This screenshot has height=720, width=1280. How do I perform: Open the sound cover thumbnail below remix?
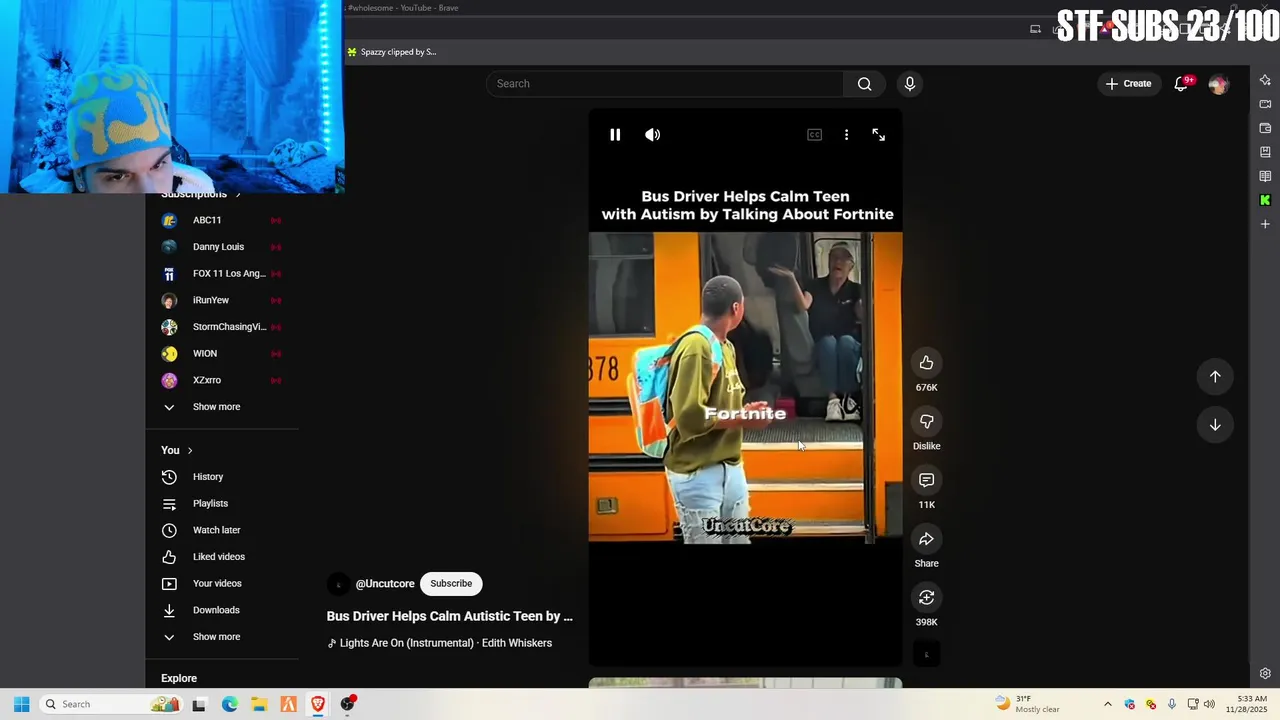click(926, 655)
